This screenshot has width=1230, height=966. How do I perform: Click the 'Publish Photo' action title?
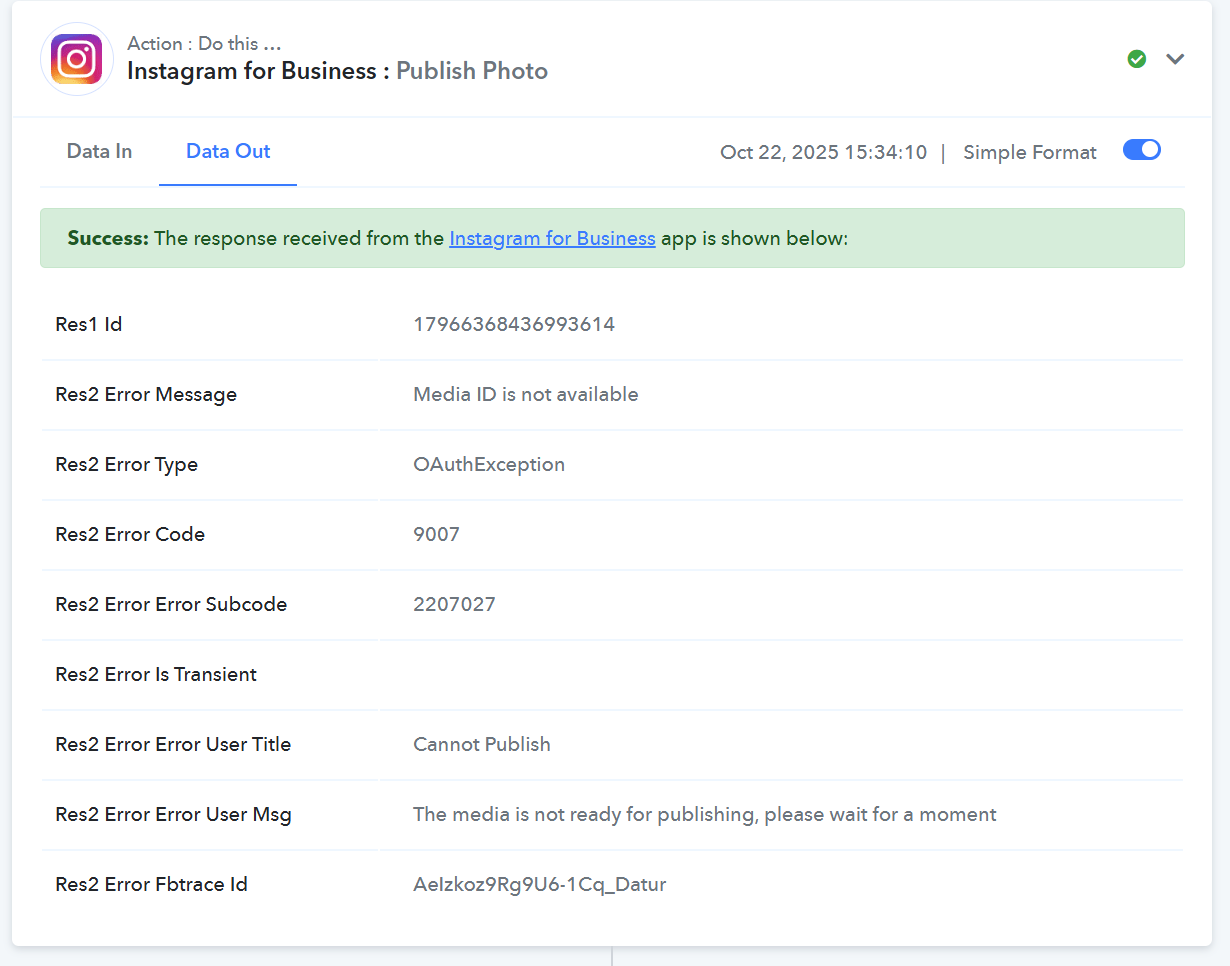click(472, 71)
